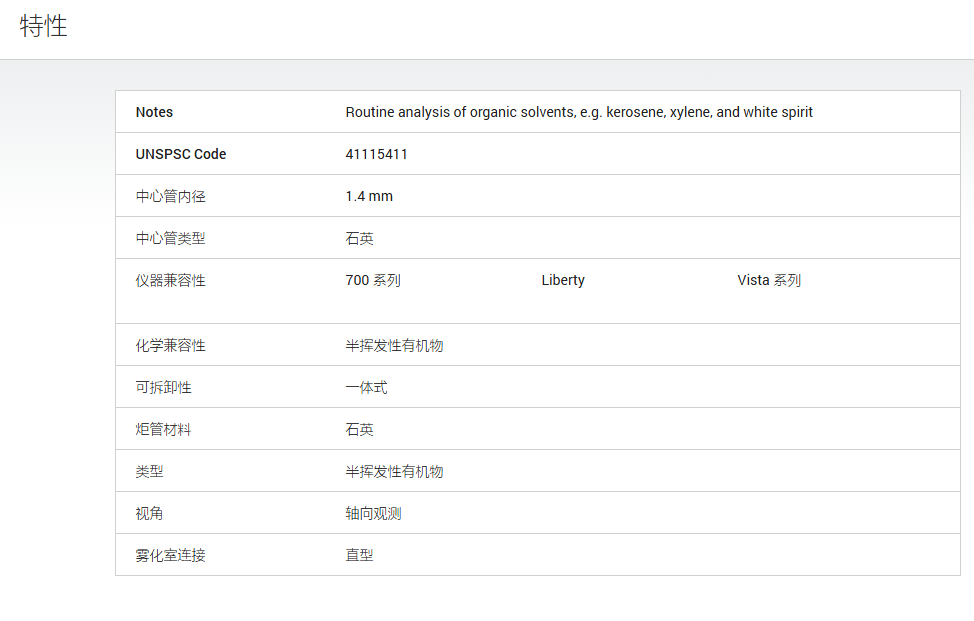974x621 pixels.
Task: Select the Notes row label
Action: point(154,112)
